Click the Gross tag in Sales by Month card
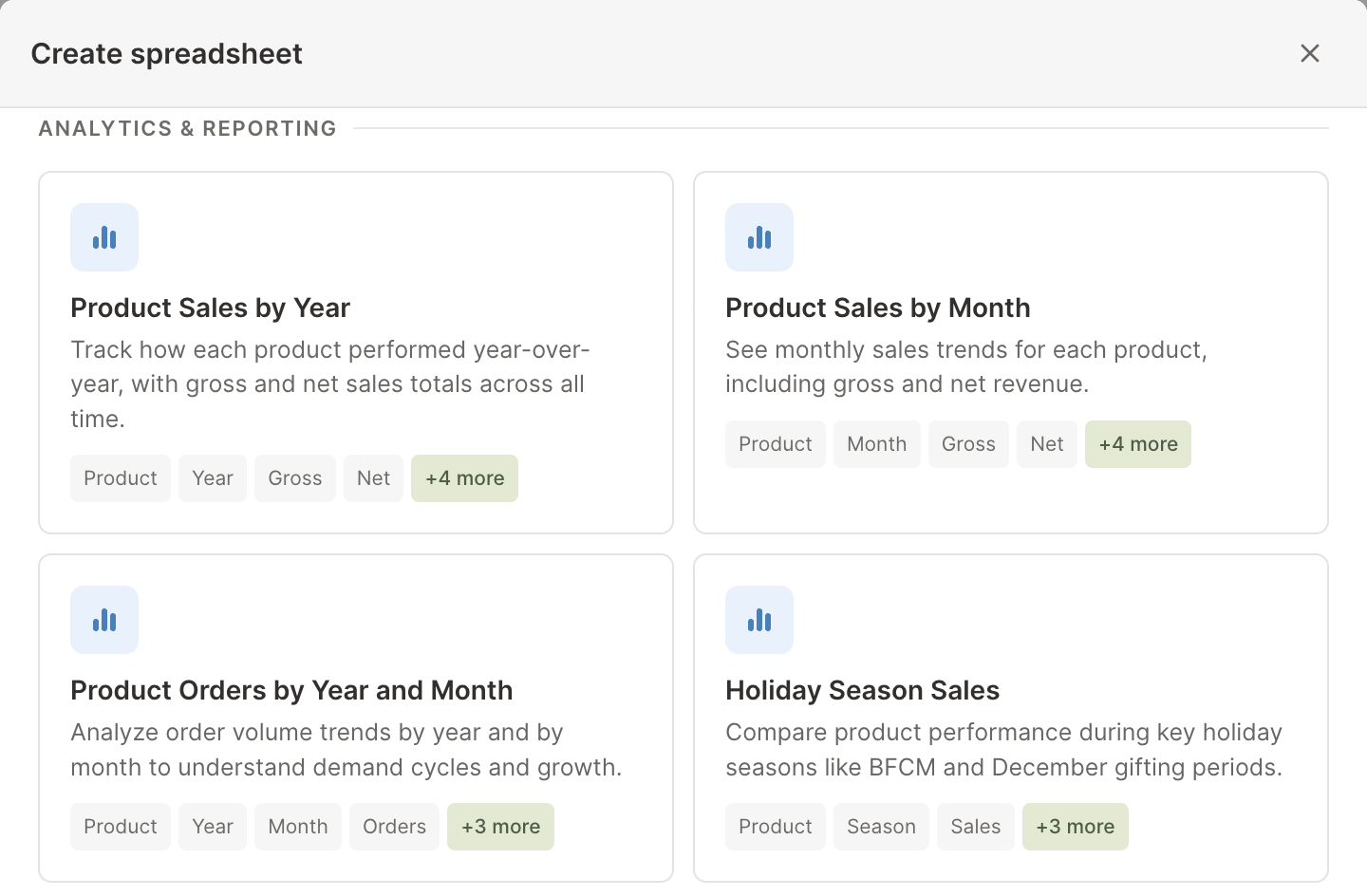The height and width of the screenshot is (896, 1367). (968, 444)
